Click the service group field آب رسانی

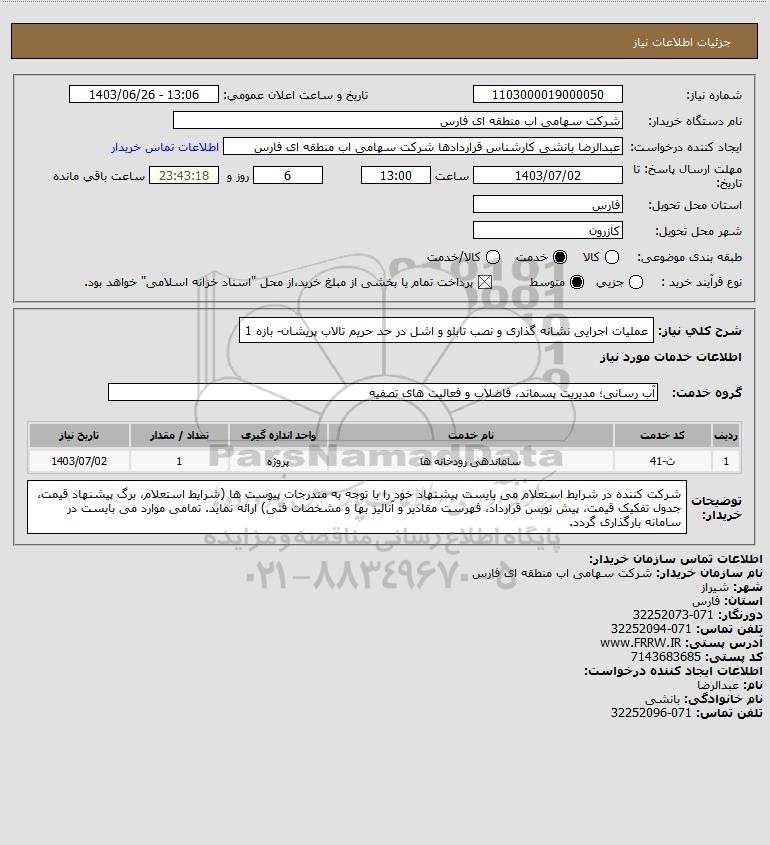(x=383, y=393)
